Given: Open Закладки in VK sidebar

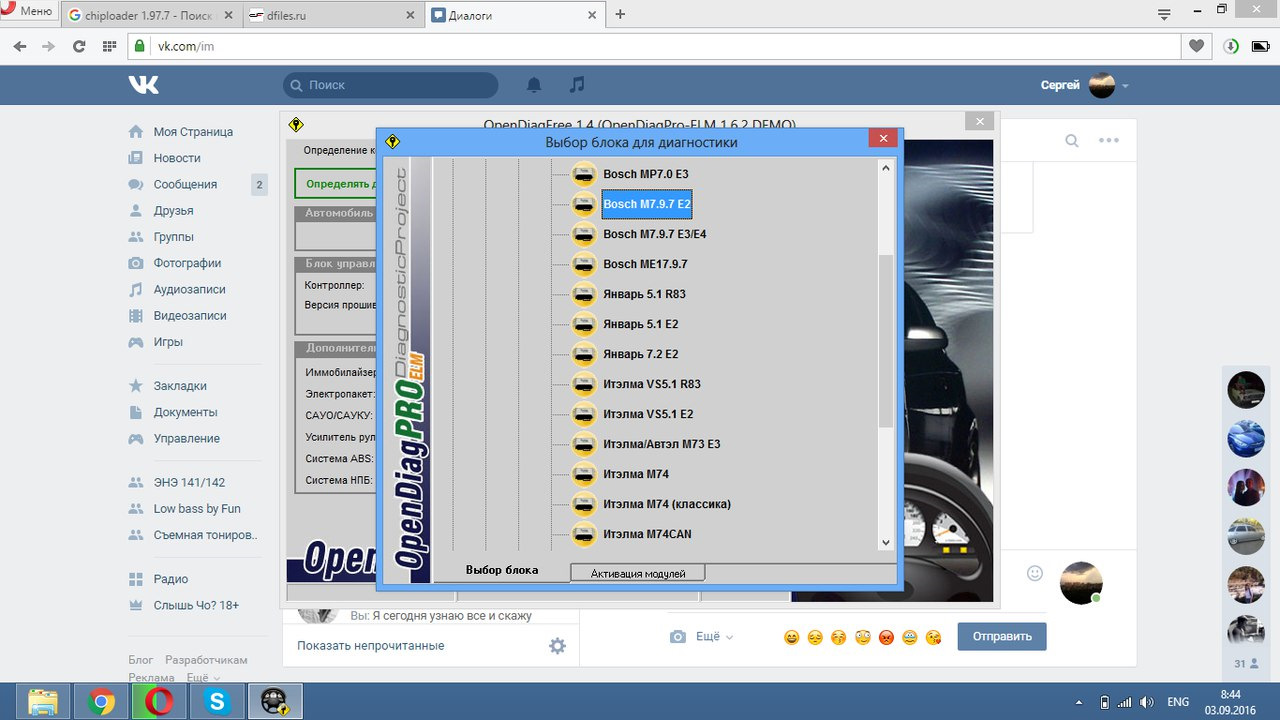Looking at the screenshot, I should (x=180, y=386).
